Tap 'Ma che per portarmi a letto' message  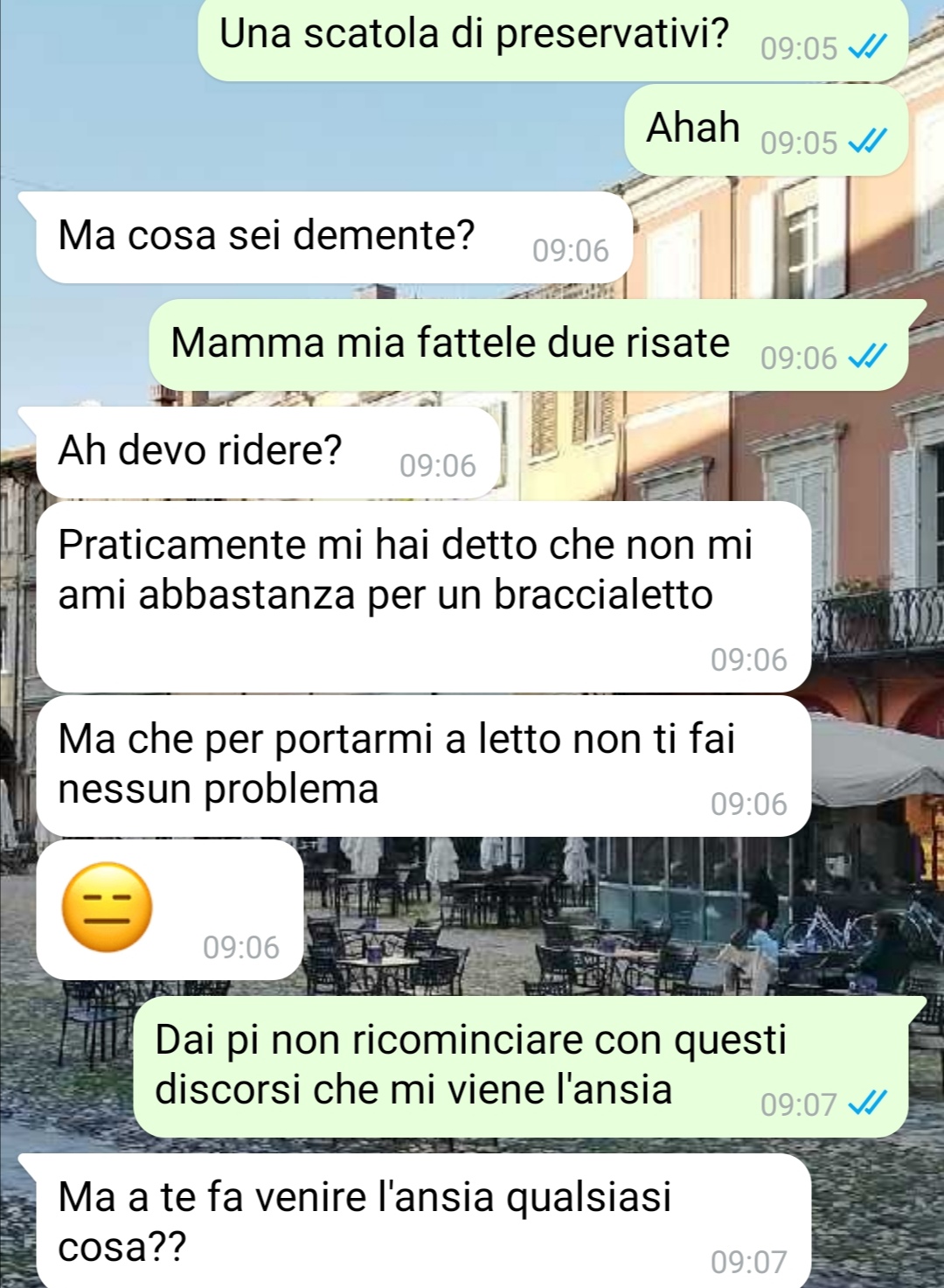tap(424, 766)
